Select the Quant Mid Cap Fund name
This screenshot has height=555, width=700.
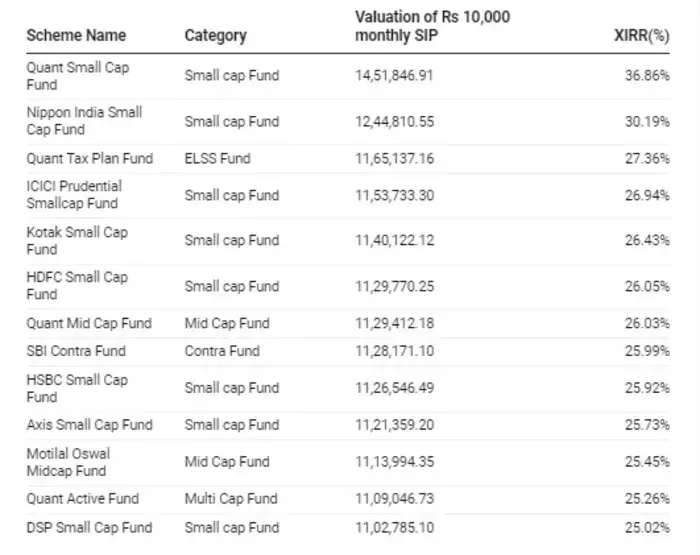tap(89, 323)
